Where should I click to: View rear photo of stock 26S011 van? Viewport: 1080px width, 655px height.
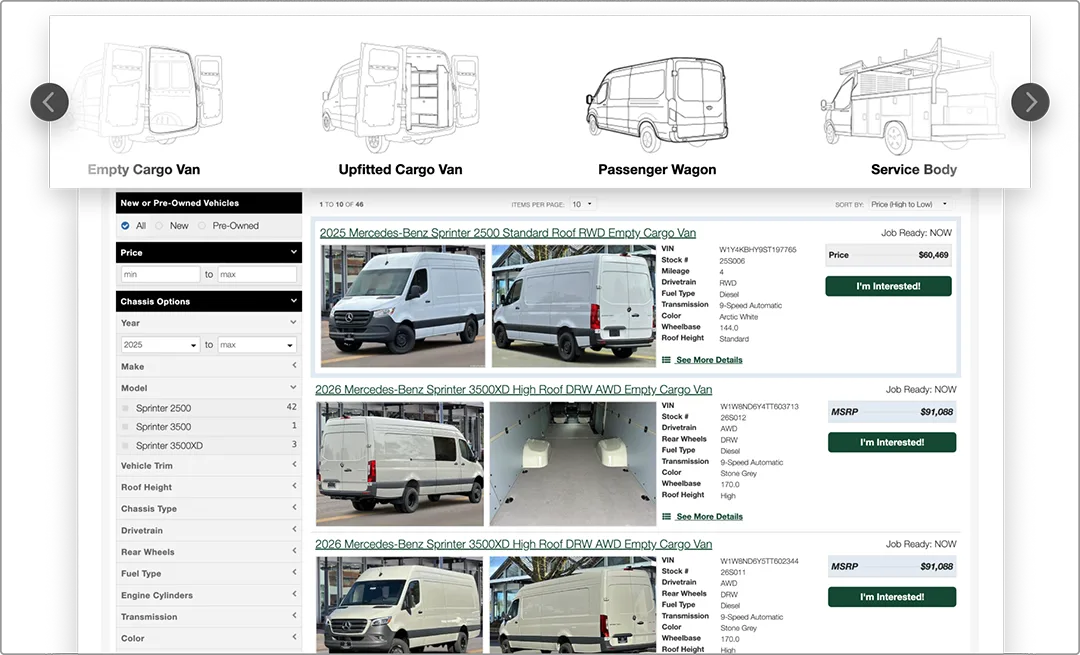(x=572, y=605)
